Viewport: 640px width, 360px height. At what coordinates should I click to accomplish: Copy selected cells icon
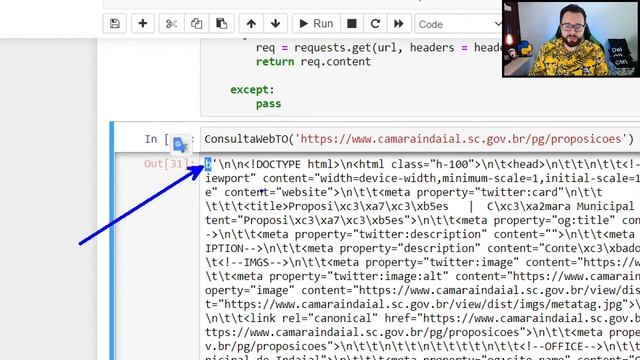pyautogui.click(x=196, y=24)
